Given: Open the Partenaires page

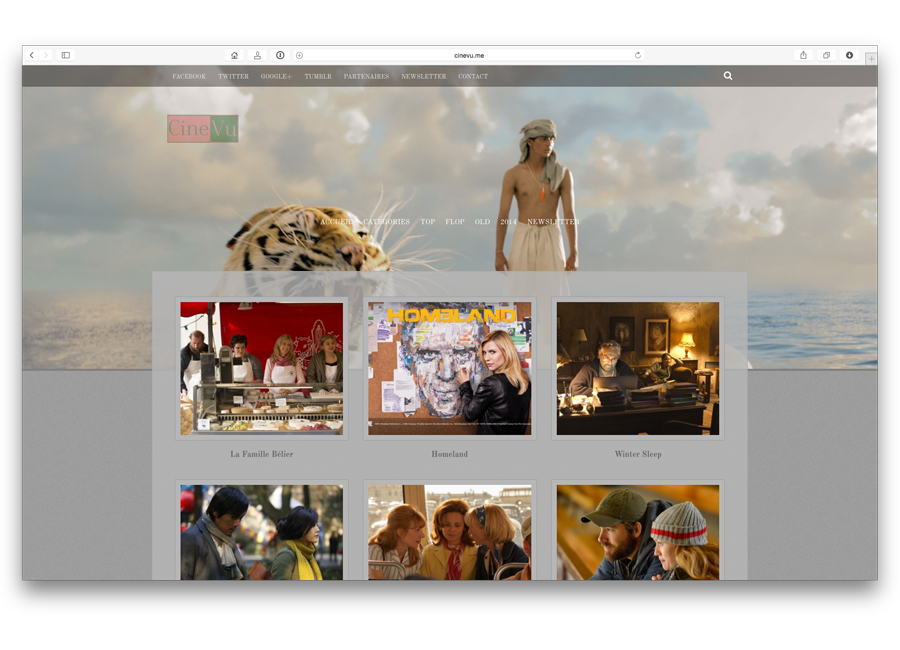Looking at the screenshot, I should click(366, 76).
